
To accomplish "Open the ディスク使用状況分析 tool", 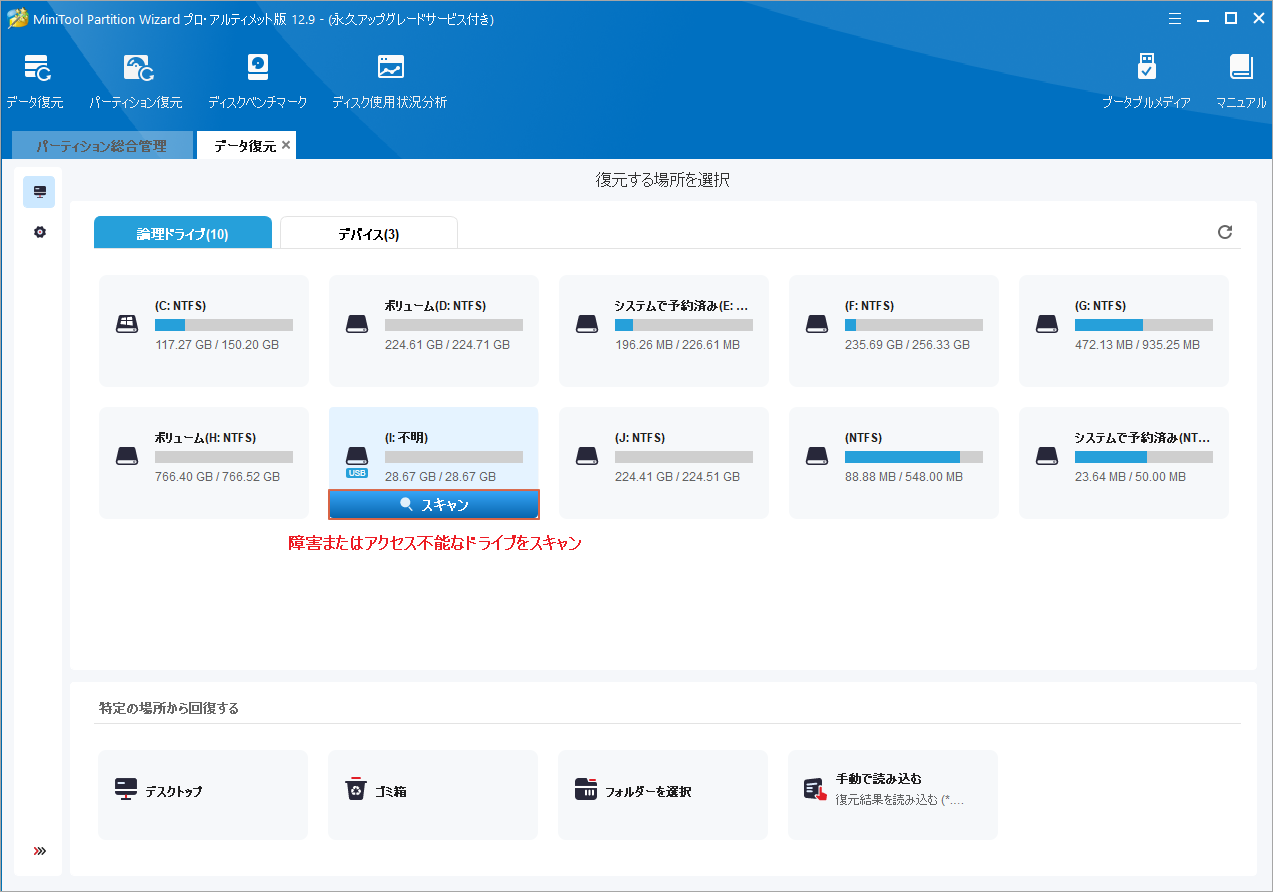I will pyautogui.click(x=390, y=68).
